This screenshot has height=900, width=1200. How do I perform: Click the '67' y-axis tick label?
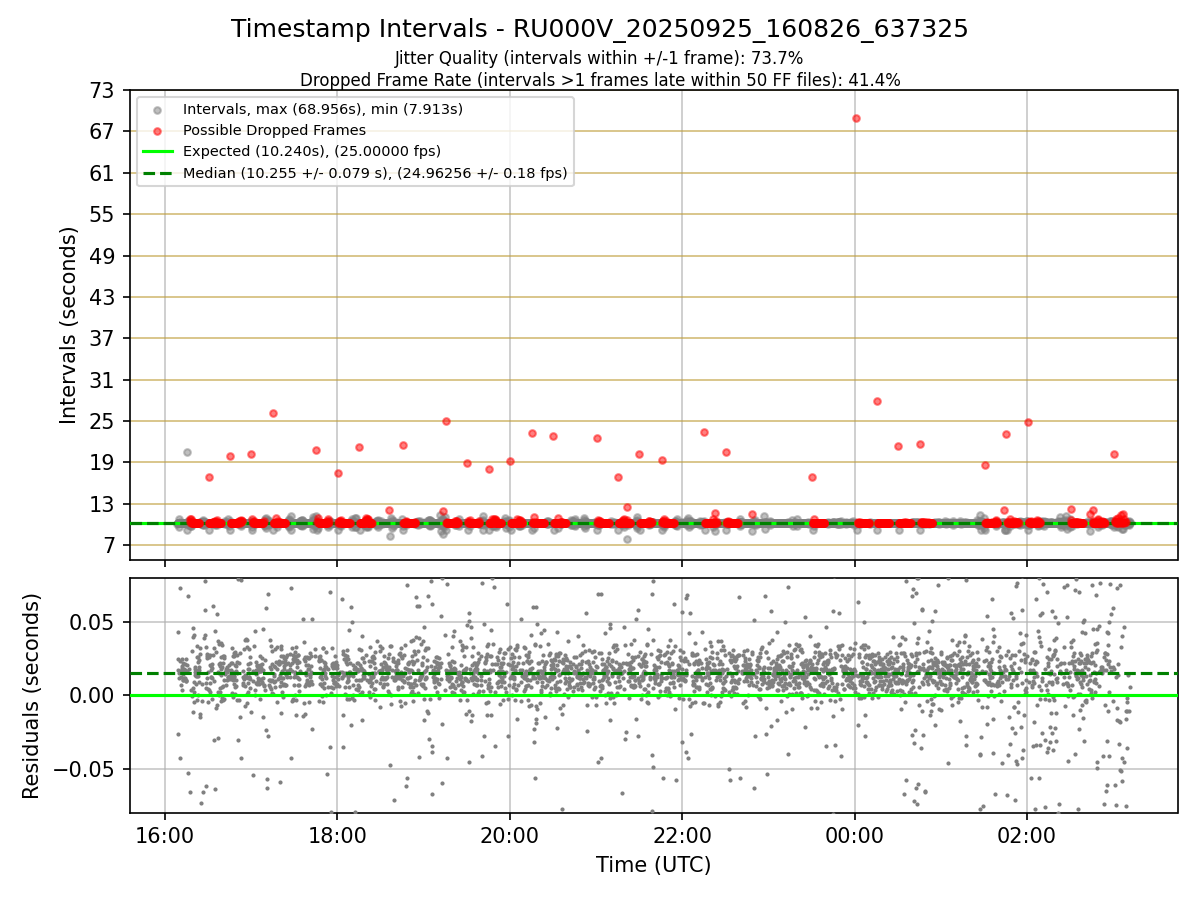[x=104, y=131]
